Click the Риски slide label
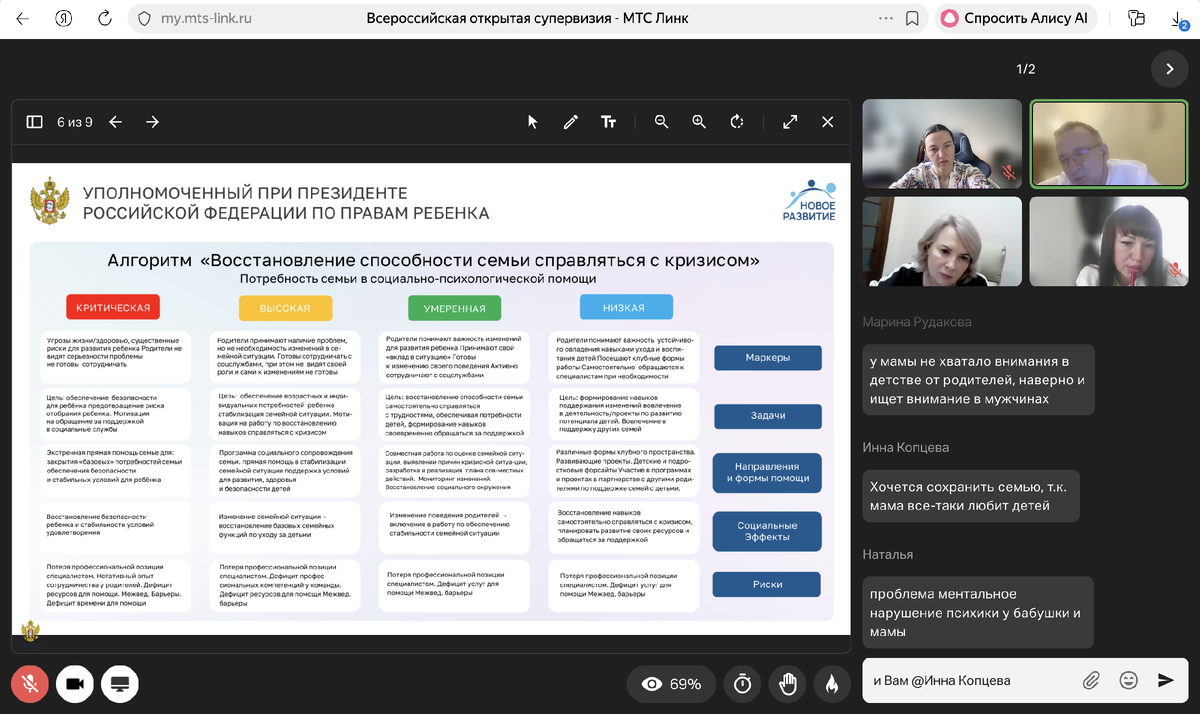 pos(768,584)
